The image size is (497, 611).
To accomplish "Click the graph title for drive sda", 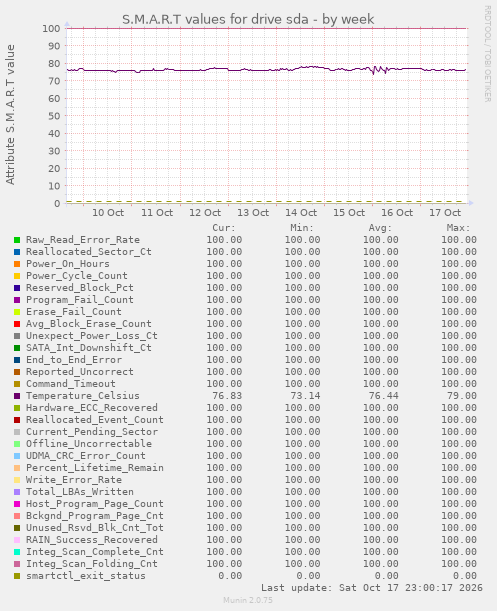I will 248,19.
